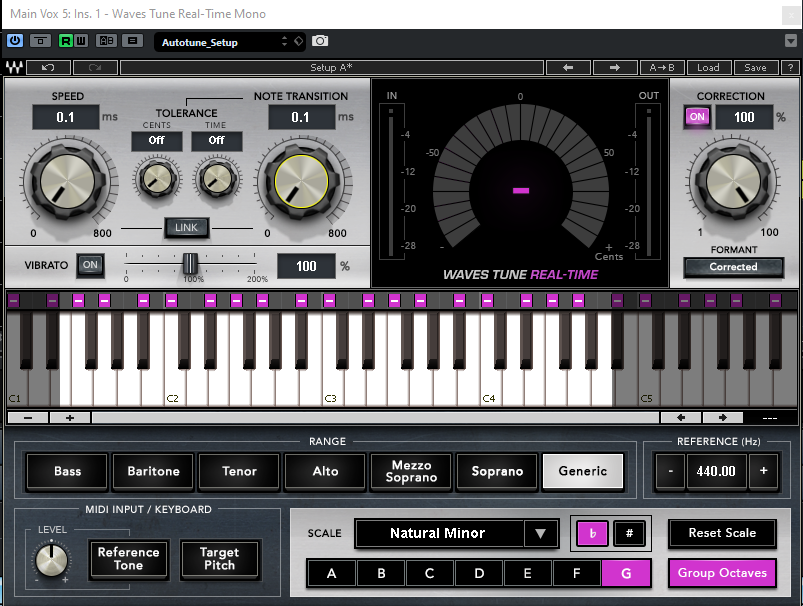Click the C3 key on the keyboard
This screenshot has height=606, width=803.
click(x=333, y=384)
